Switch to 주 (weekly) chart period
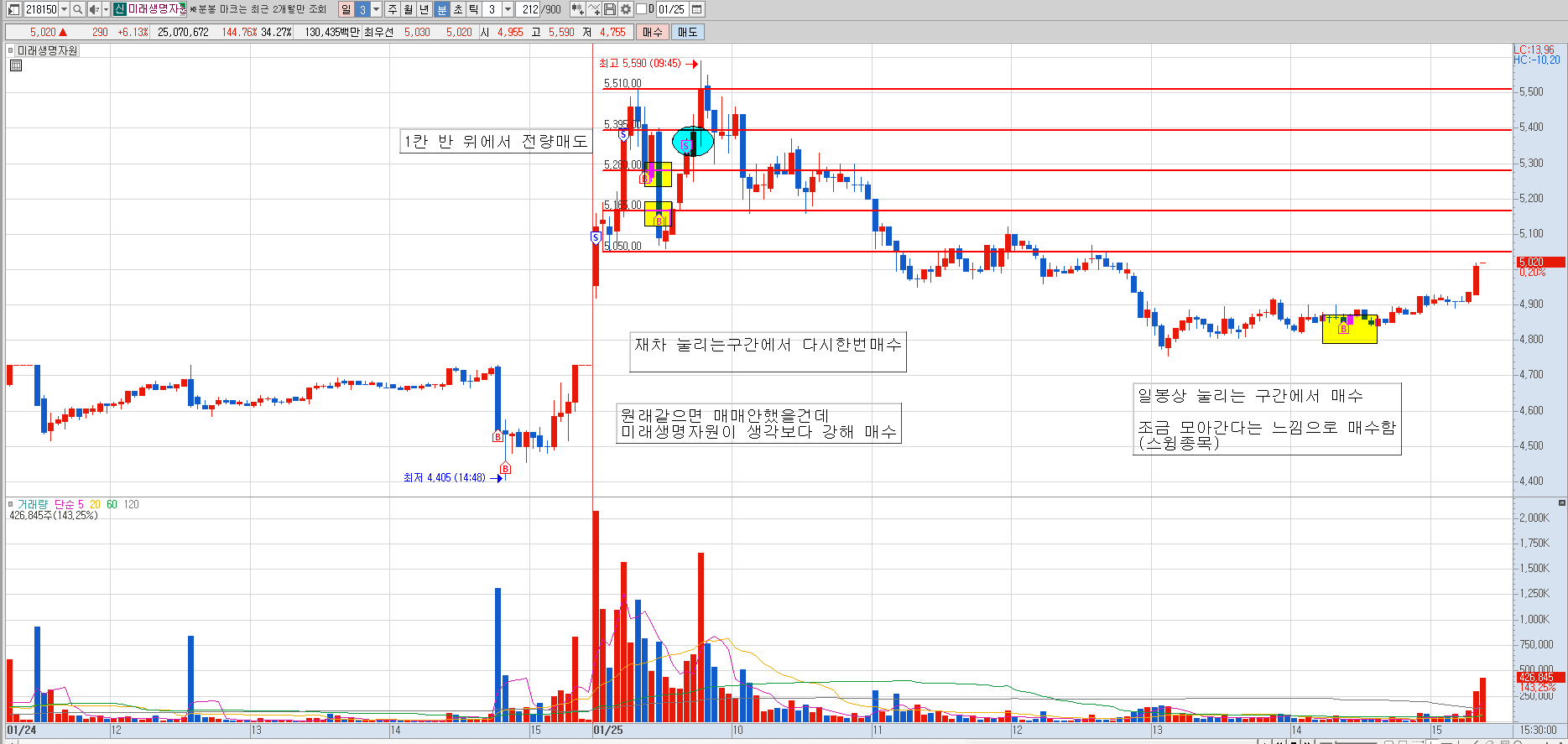This screenshot has height=744, width=1568. [393, 9]
